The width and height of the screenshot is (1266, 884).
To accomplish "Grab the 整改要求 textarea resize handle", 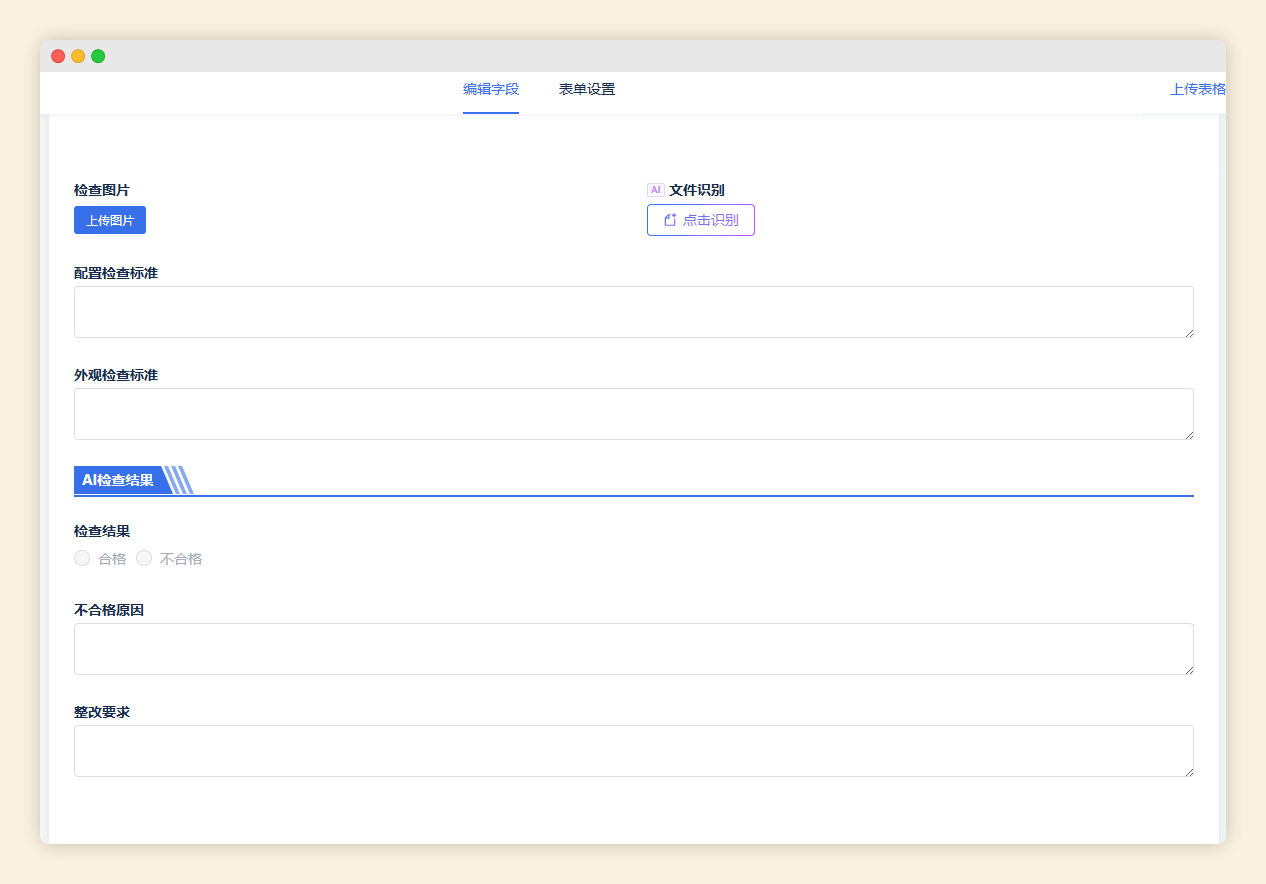I will click(x=1188, y=771).
